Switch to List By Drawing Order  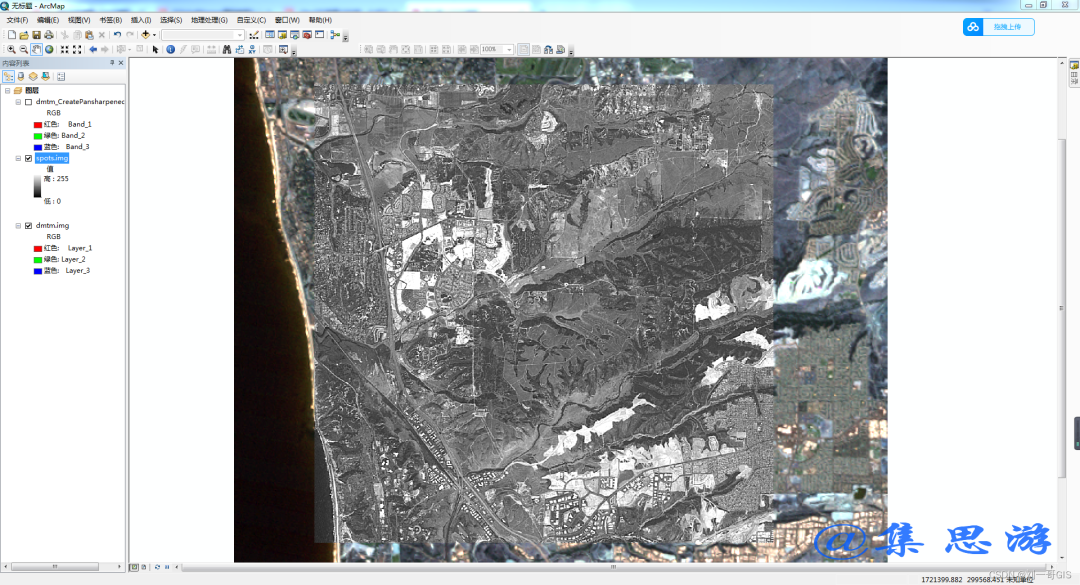tap(8, 76)
